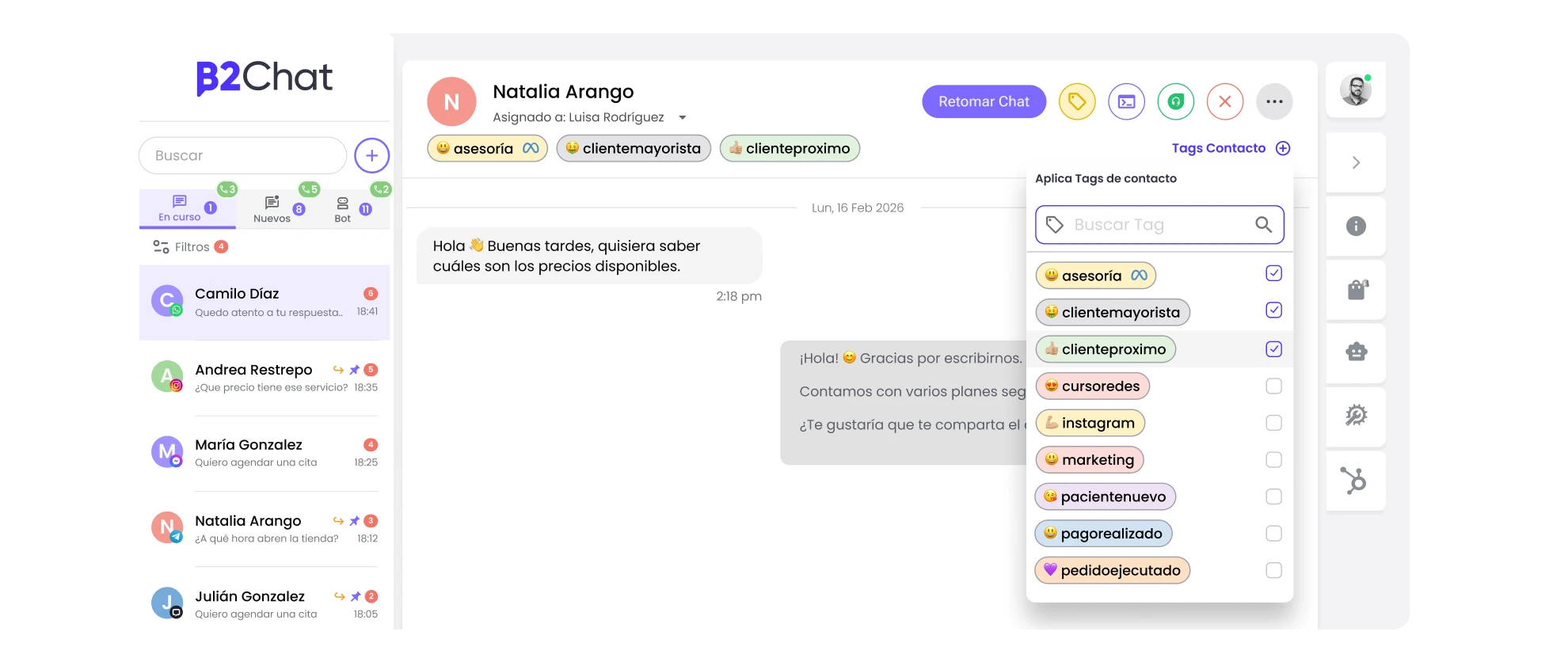Click the marketing tag label in list
The image size is (1568, 662).
[x=1090, y=460]
